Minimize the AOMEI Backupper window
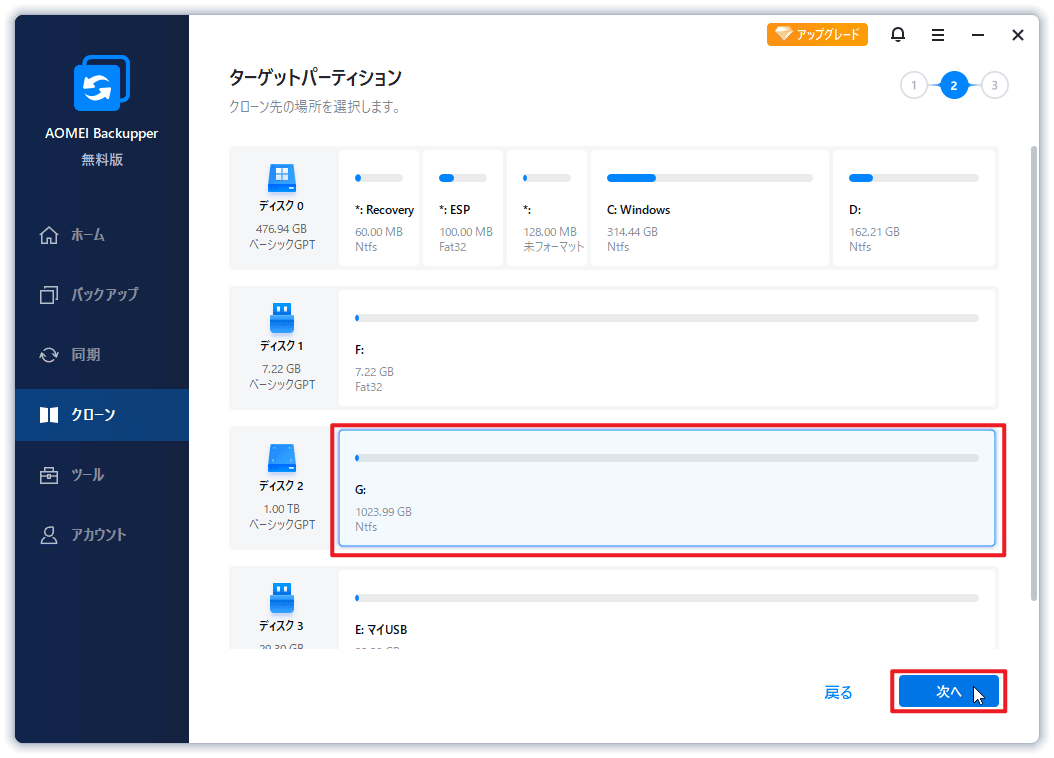 (978, 35)
